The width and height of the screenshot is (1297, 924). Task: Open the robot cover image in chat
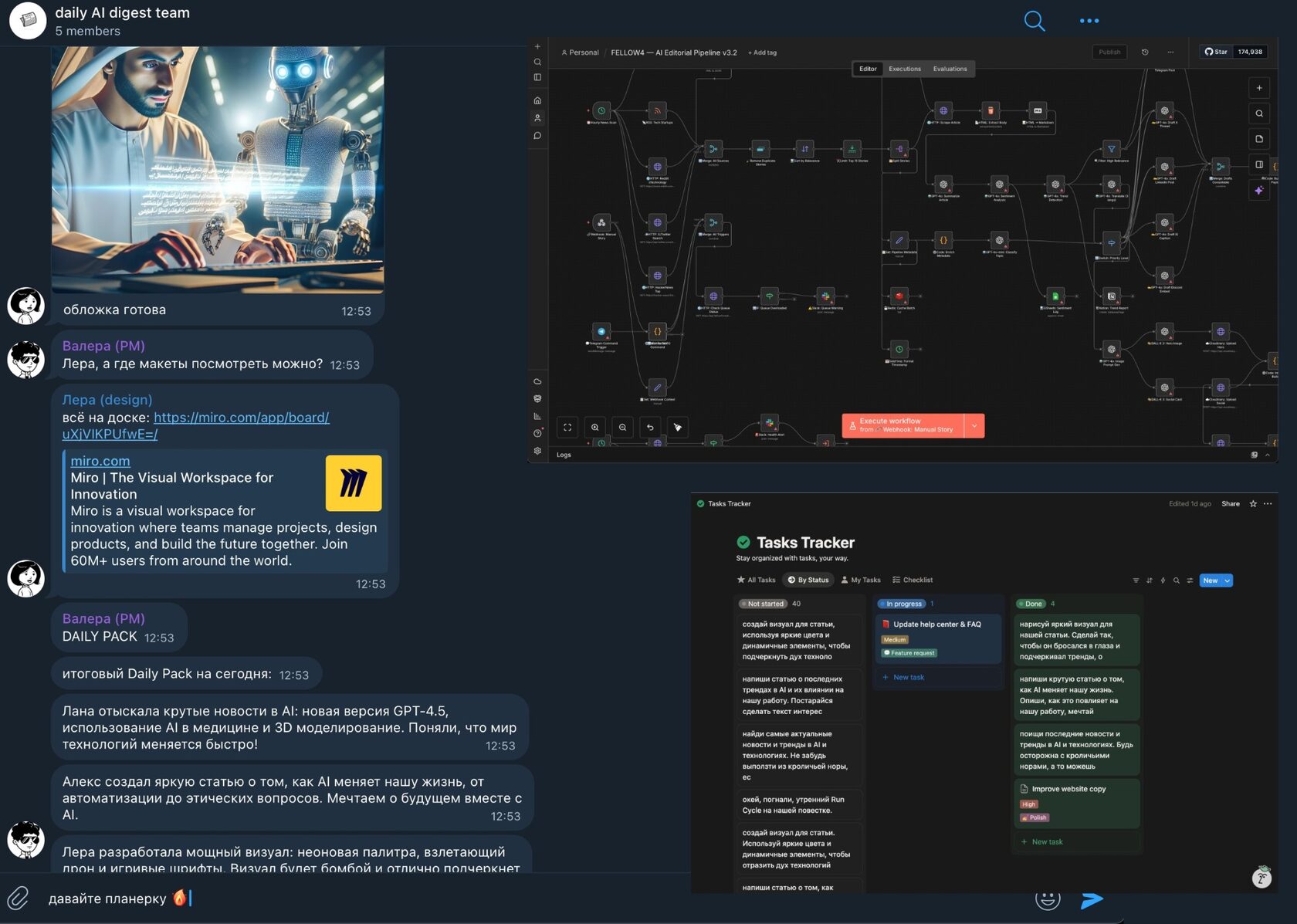[218, 170]
